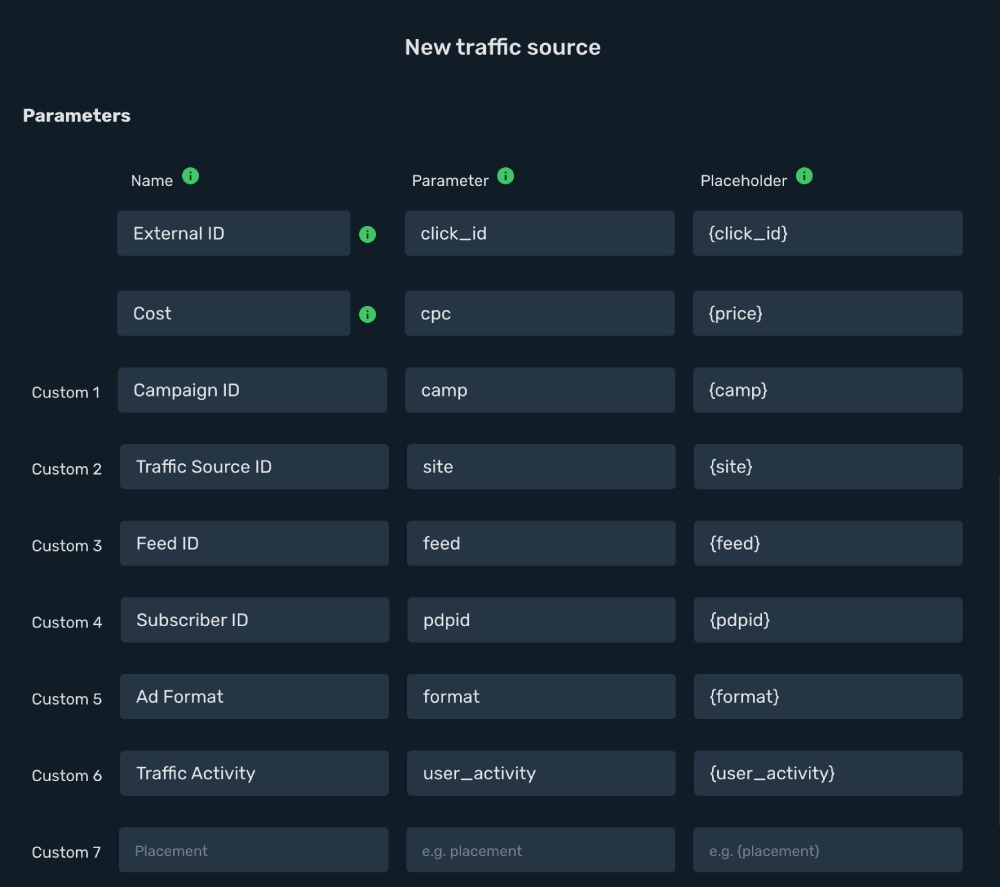Edit the user_activity parameter field
The image size is (1000, 887).
541,773
